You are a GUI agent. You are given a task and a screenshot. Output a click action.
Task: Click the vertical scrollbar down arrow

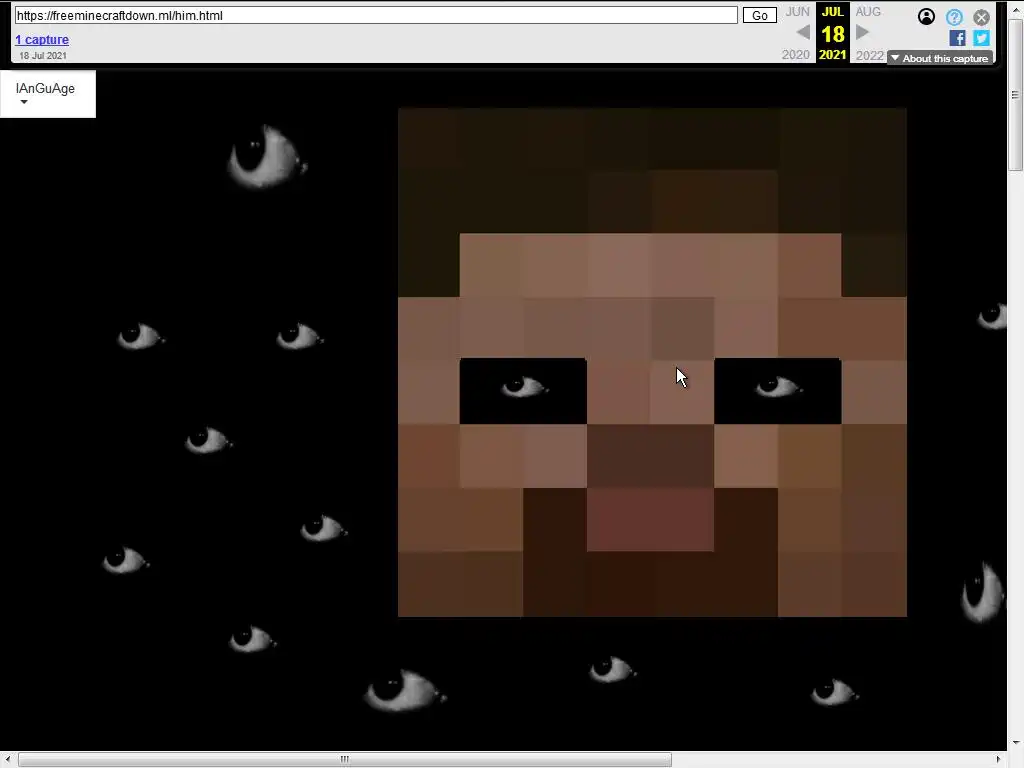click(1016, 743)
